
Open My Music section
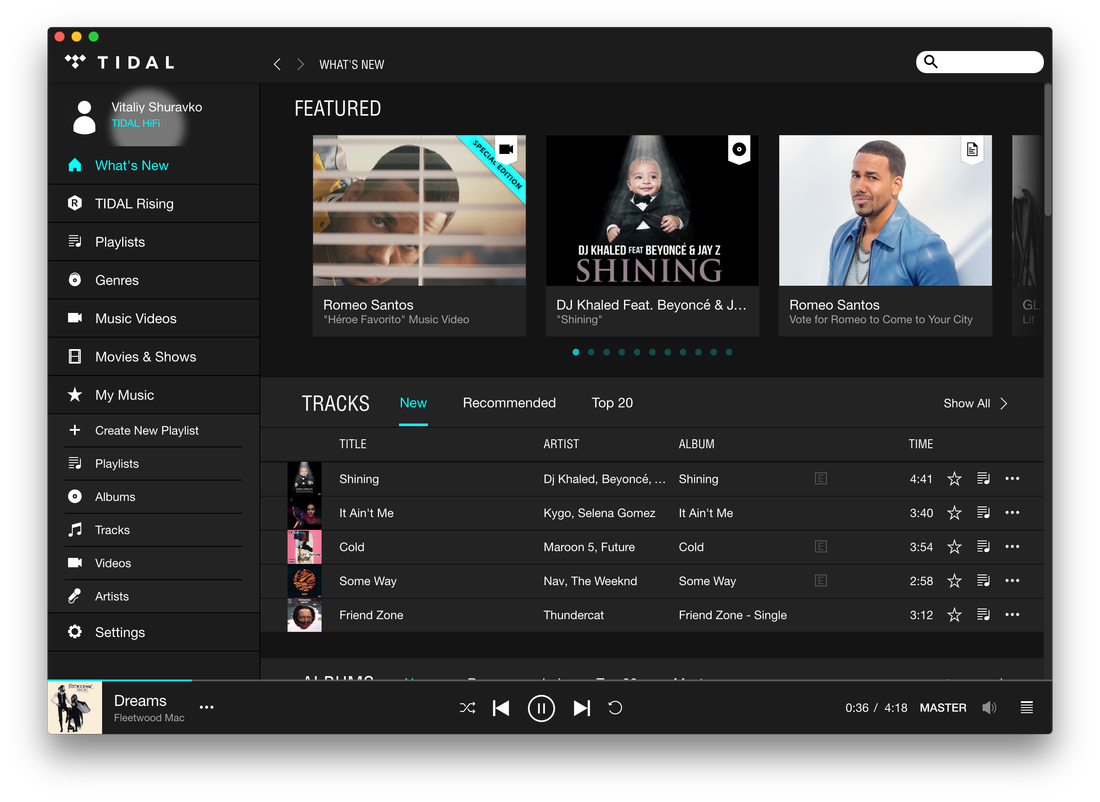coord(154,395)
